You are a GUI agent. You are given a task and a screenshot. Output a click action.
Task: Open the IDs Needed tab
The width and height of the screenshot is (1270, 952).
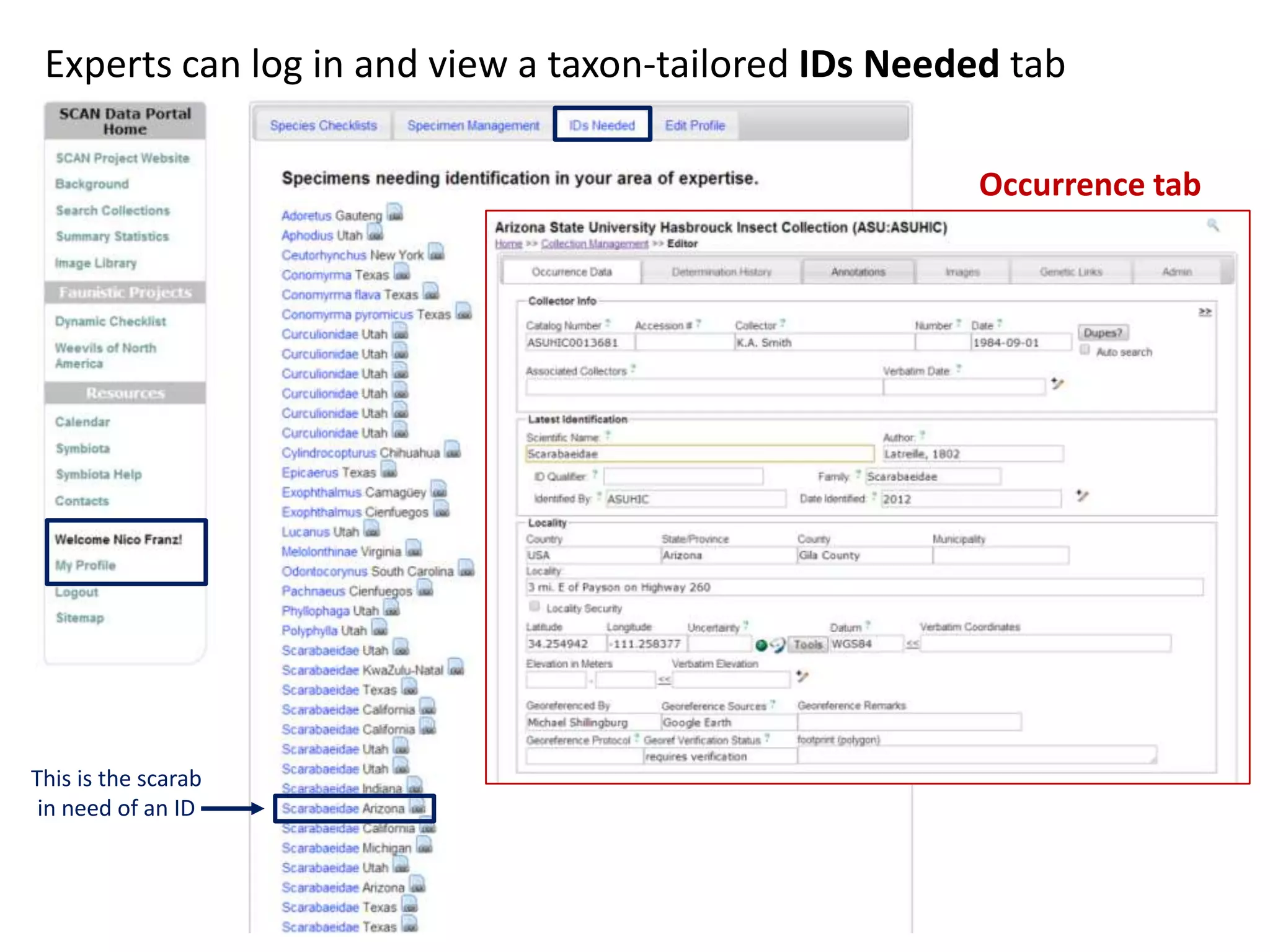[602, 125]
